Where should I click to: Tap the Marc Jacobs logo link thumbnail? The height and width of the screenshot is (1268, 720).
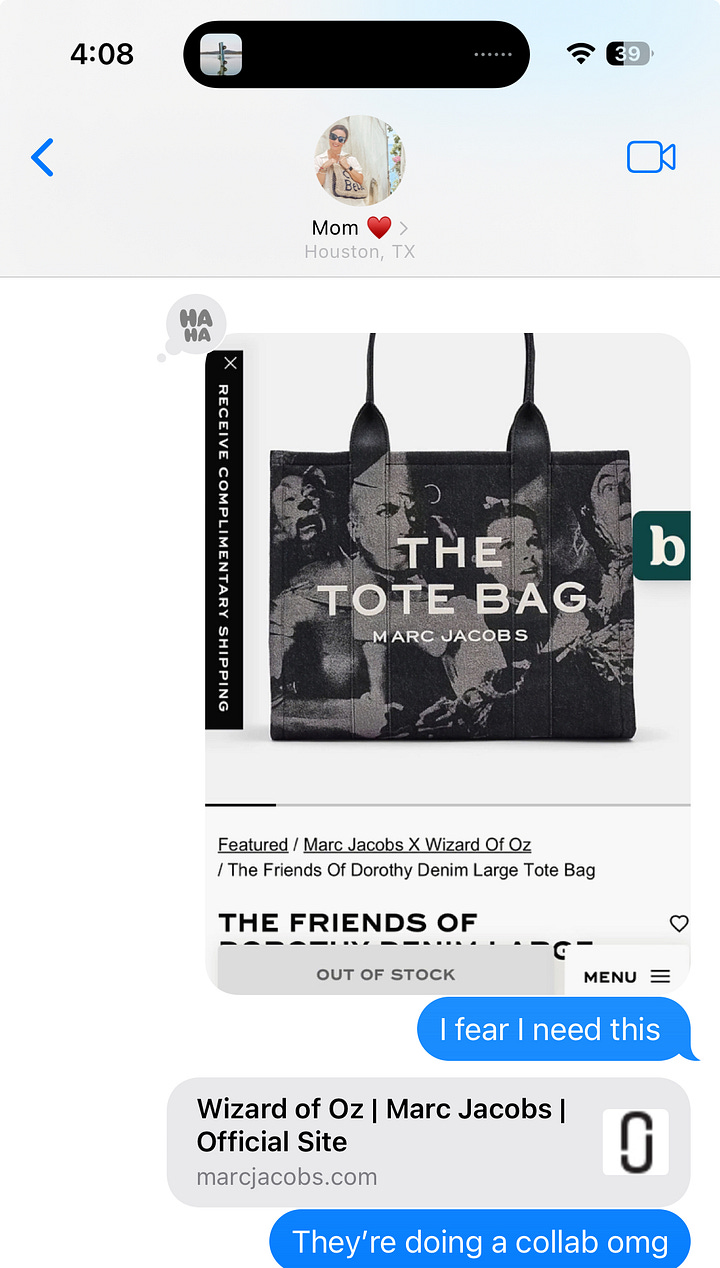(635, 1141)
